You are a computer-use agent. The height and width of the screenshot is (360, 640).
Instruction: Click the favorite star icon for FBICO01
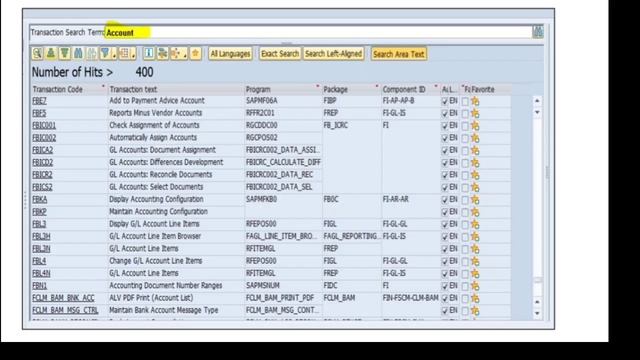[x=475, y=126]
